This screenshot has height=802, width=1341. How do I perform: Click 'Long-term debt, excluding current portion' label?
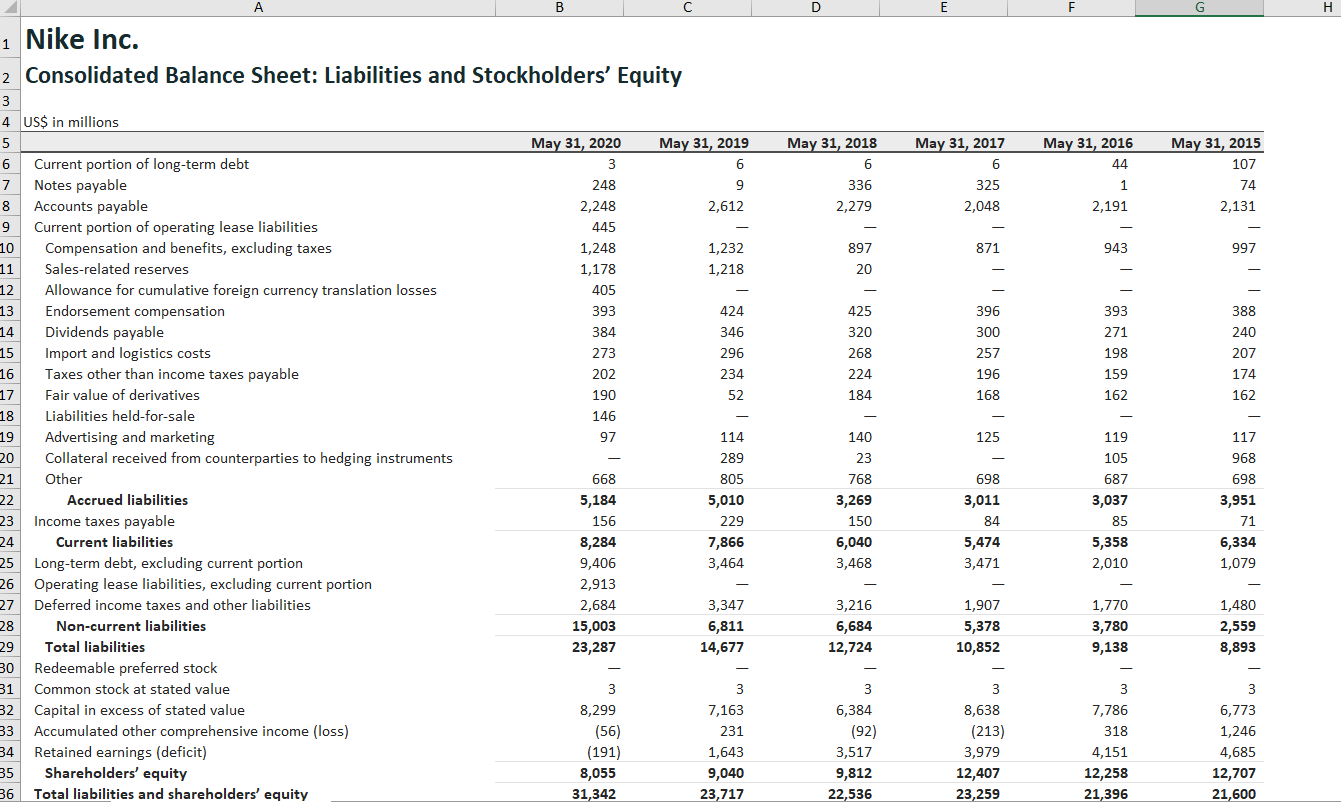pos(168,563)
